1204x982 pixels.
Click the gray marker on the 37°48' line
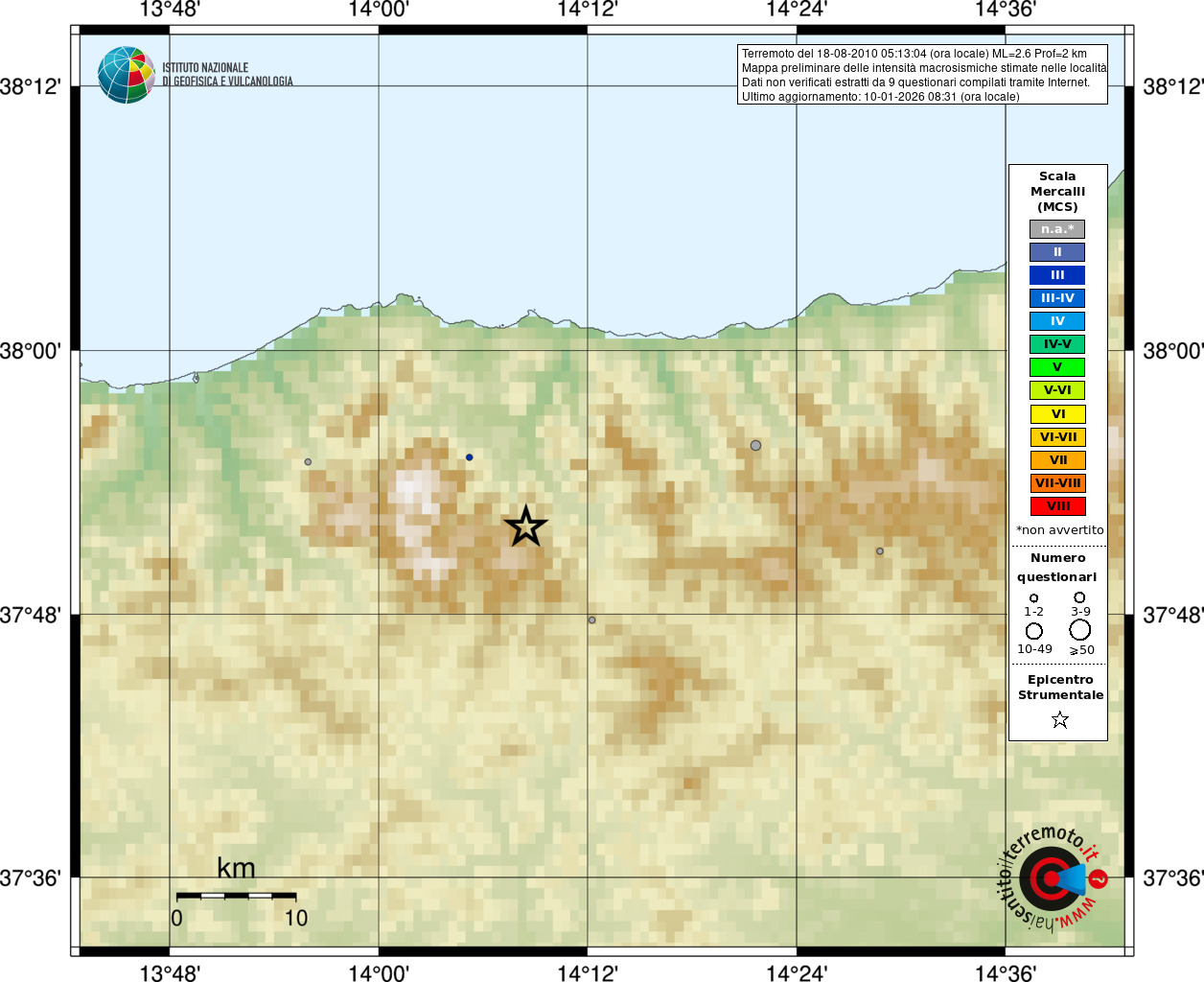point(591,620)
